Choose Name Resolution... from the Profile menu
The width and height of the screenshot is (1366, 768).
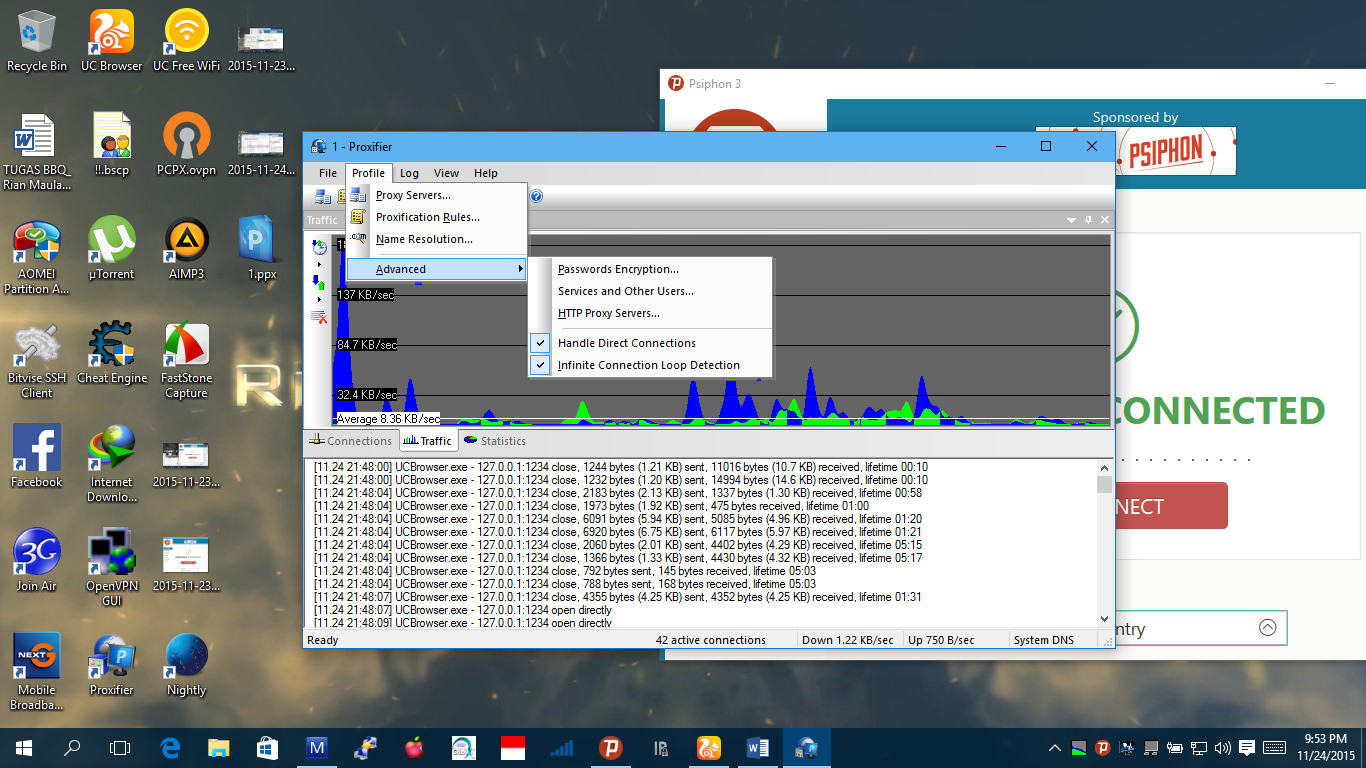coord(436,239)
